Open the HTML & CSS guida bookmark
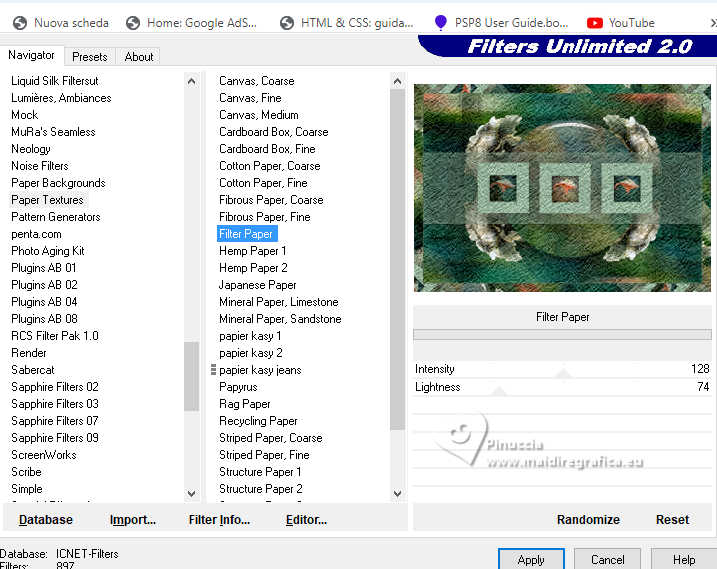 347,23
